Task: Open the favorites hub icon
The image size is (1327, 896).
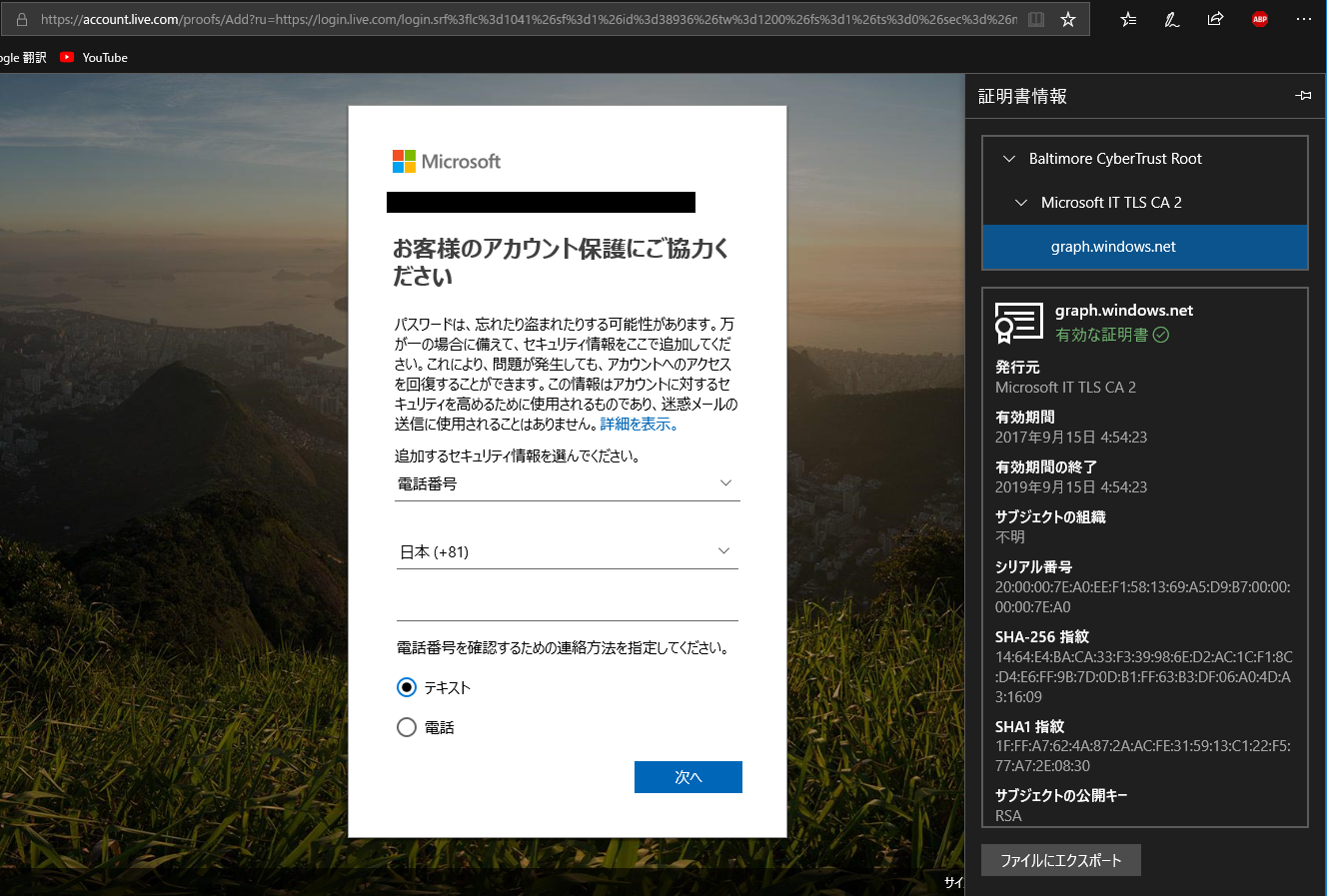Action: click(1128, 19)
